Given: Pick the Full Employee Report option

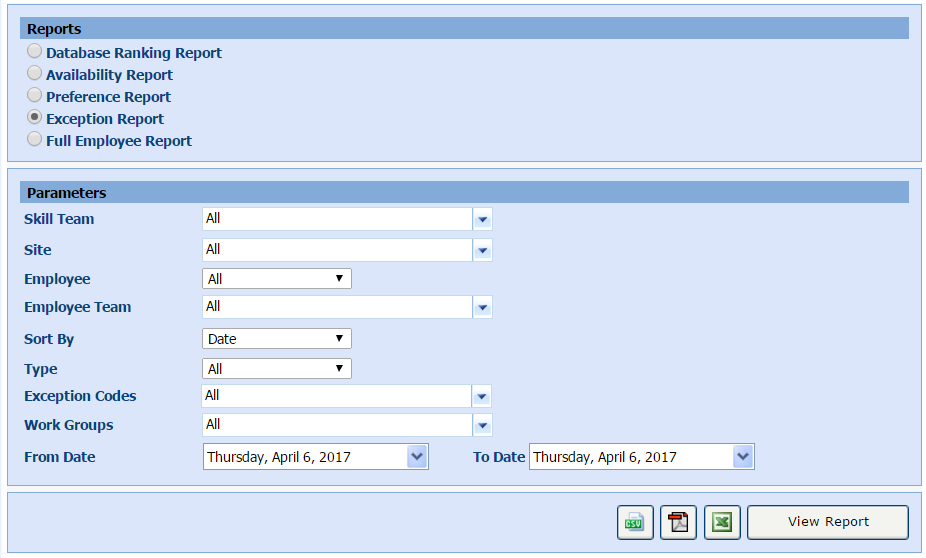Looking at the screenshot, I should tap(35, 140).
